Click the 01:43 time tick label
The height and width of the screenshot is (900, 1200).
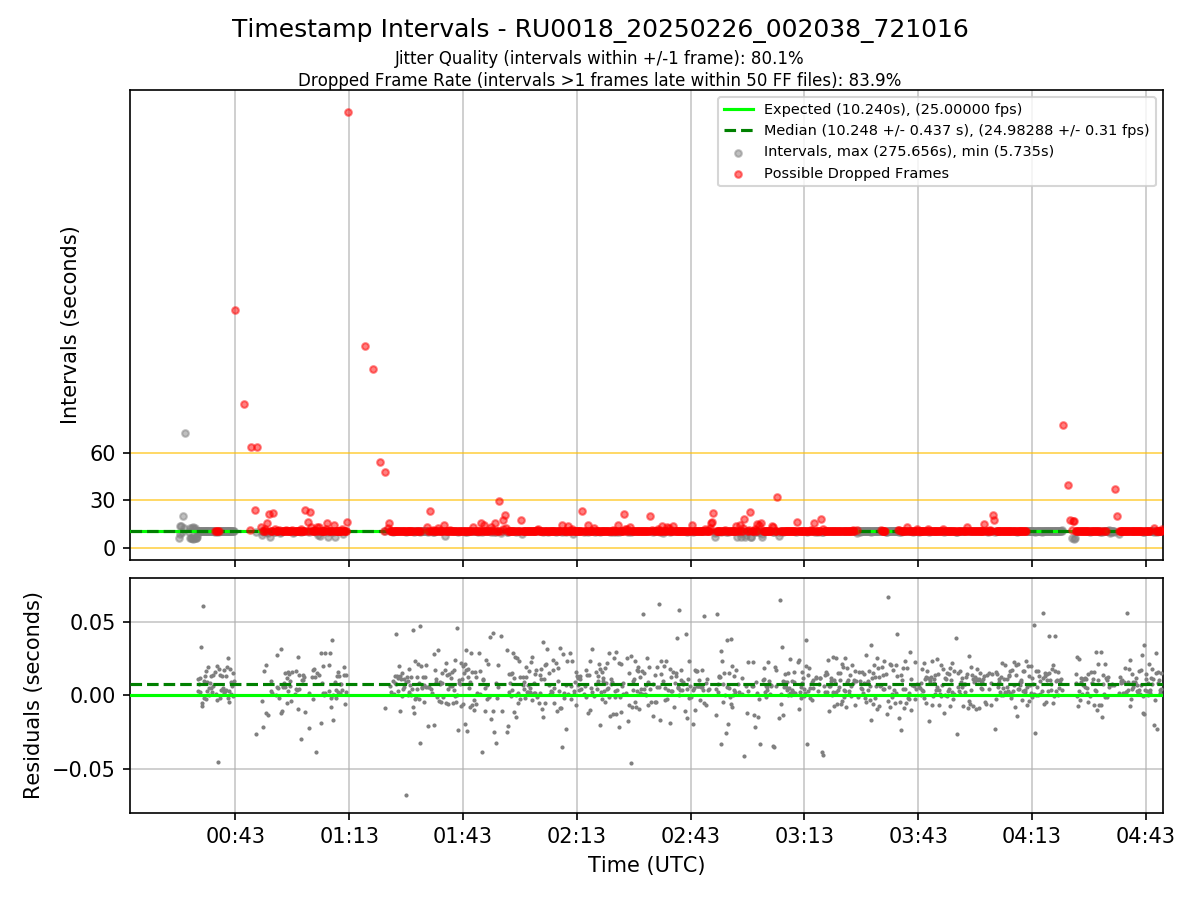[463, 834]
